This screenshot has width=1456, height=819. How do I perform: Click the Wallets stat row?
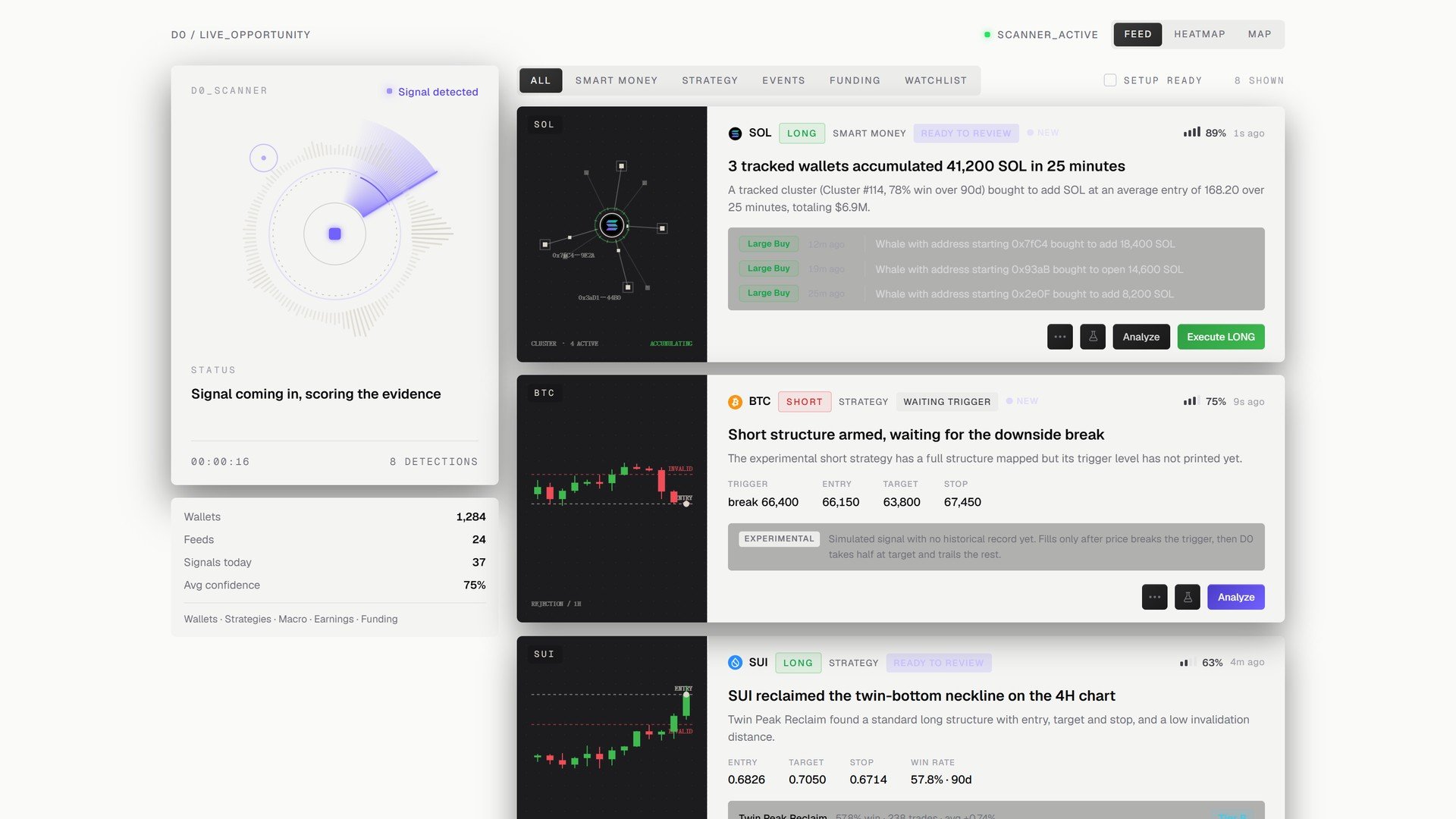click(x=334, y=517)
